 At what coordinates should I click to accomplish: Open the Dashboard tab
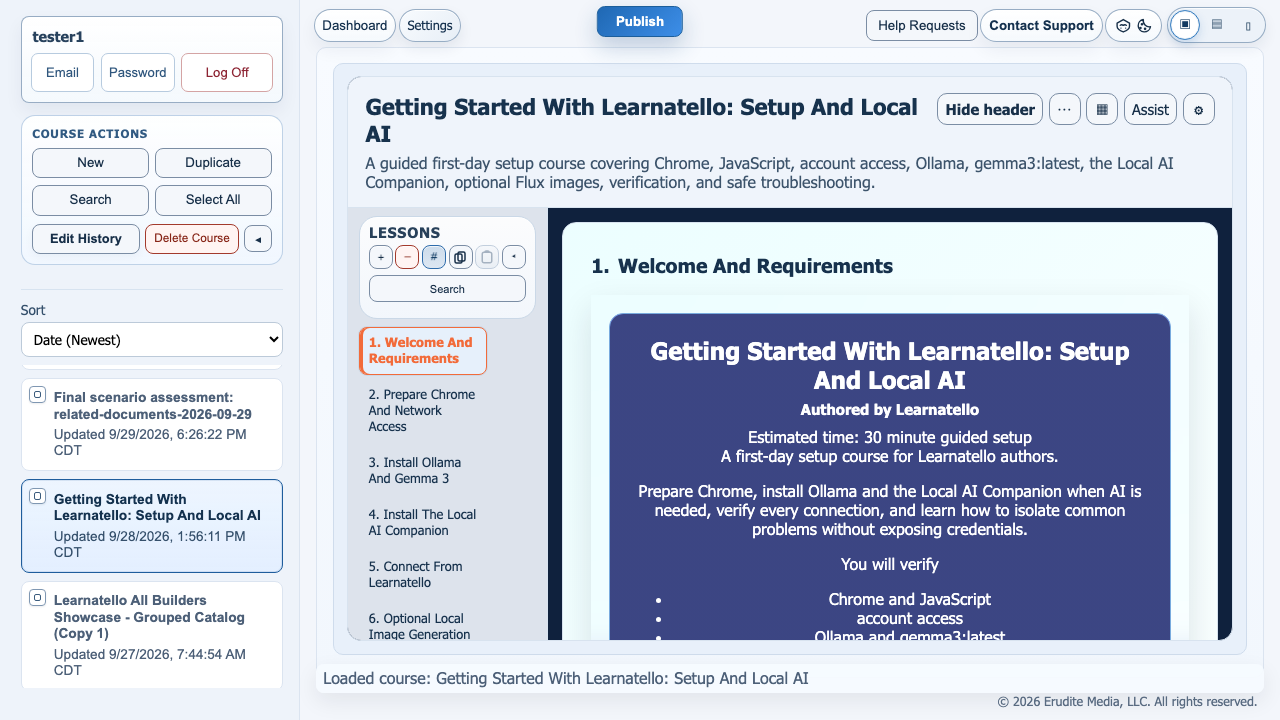tap(355, 25)
